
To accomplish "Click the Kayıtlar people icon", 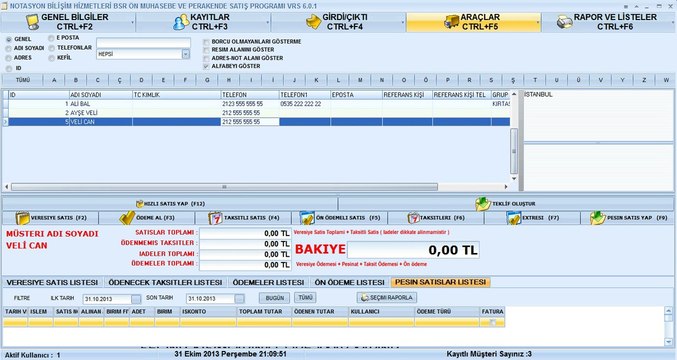I will (x=180, y=22).
